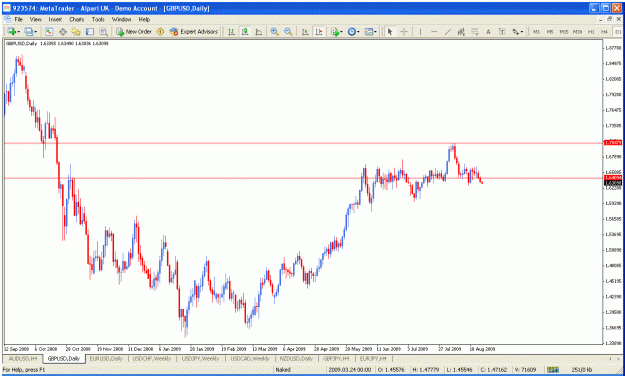Select the arrow Cursor tool
Screen dimensions: 625x376
point(390,31)
